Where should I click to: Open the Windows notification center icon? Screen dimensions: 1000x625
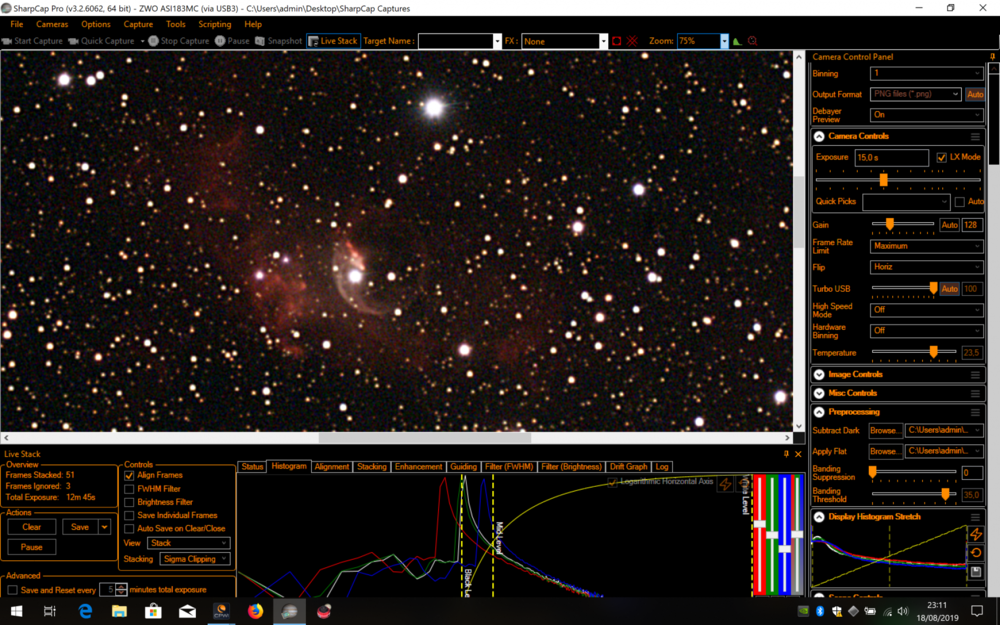(x=976, y=611)
